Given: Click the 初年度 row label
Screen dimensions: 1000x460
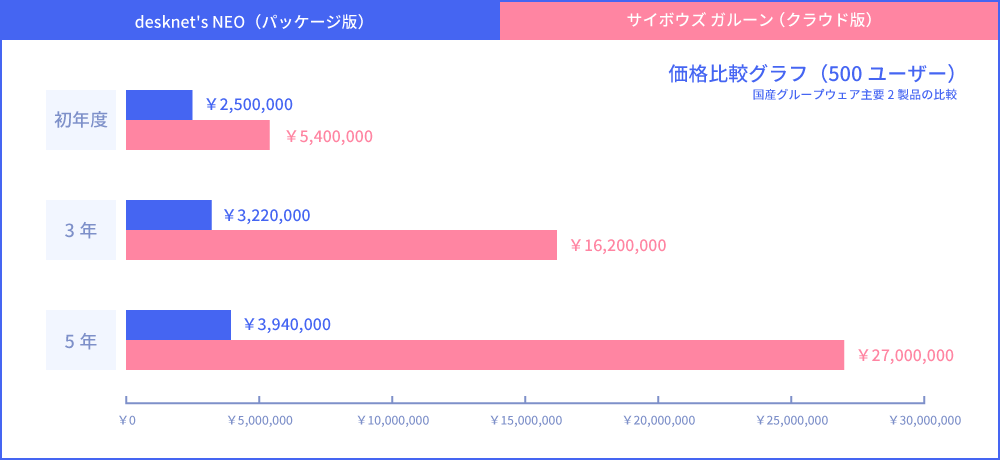Looking at the screenshot, I should click(x=81, y=120).
